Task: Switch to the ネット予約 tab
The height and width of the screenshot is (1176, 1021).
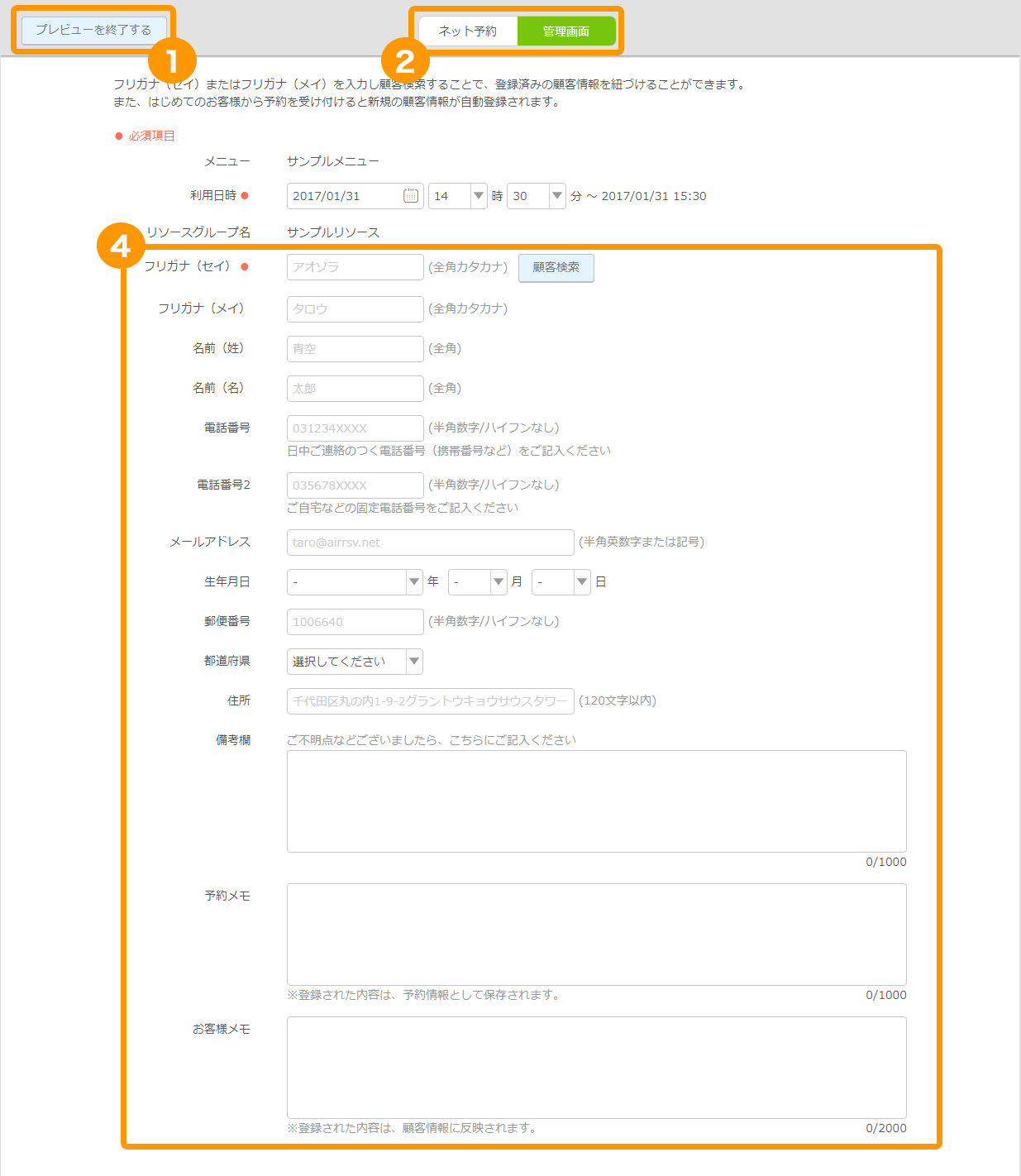Action: pyautogui.click(x=468, y=31)
